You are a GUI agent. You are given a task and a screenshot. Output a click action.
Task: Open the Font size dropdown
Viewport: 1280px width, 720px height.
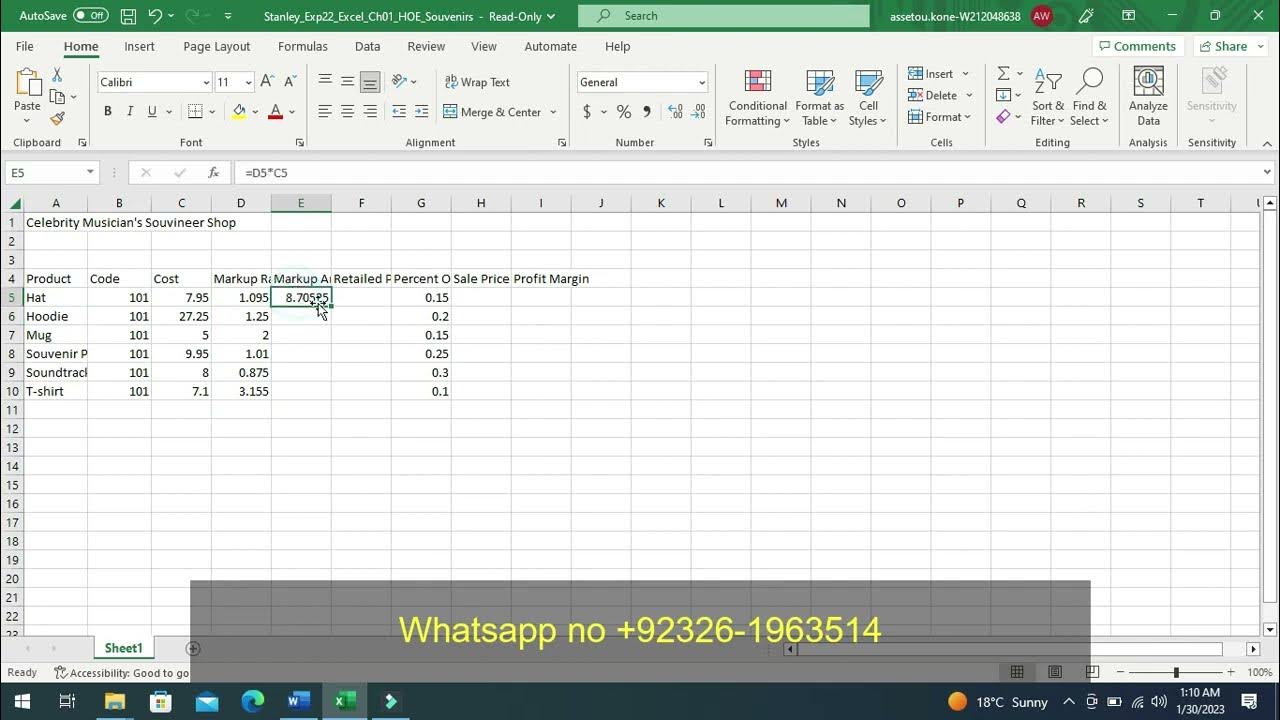pyautogui.click(x=248, y=82)
